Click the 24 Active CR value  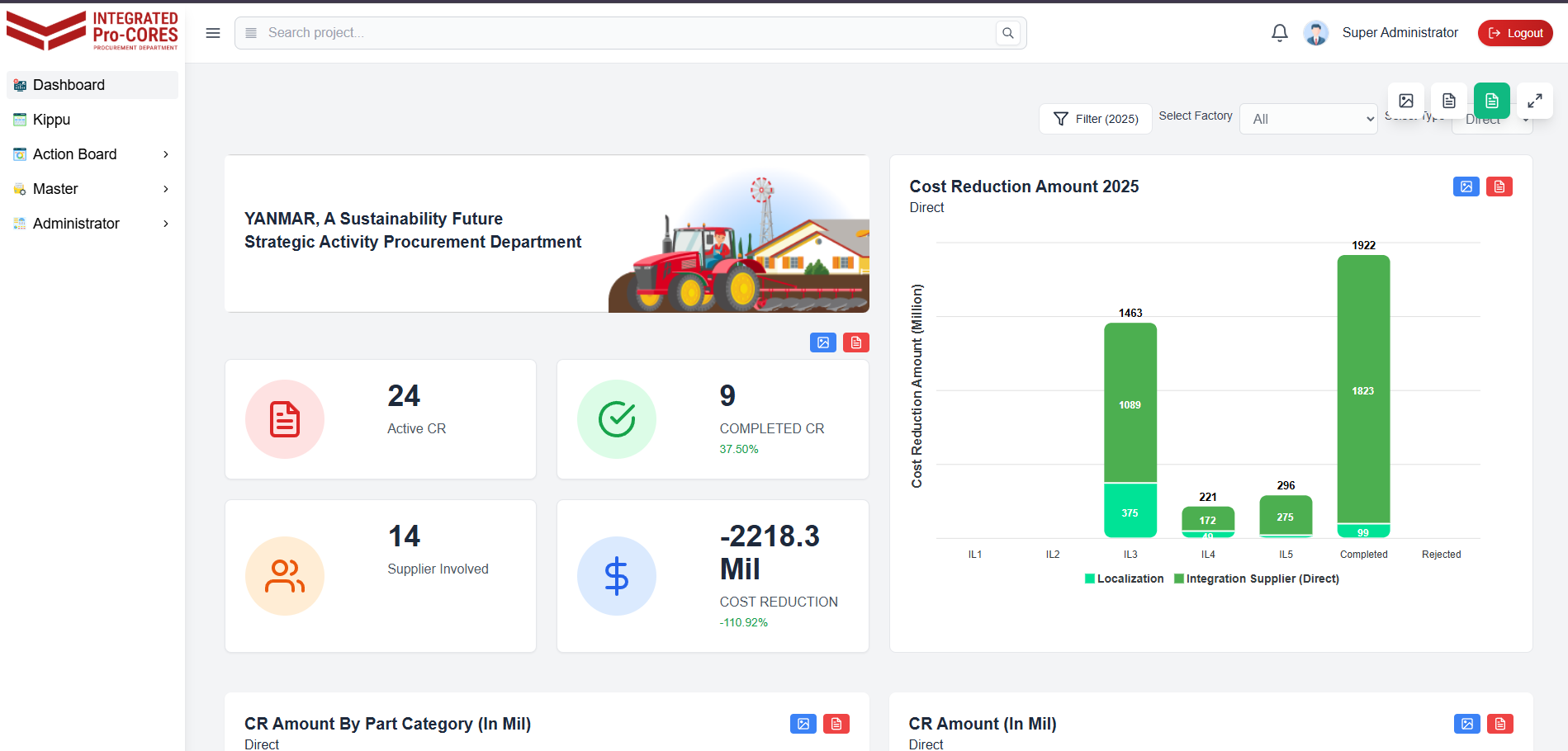[404, 396]
